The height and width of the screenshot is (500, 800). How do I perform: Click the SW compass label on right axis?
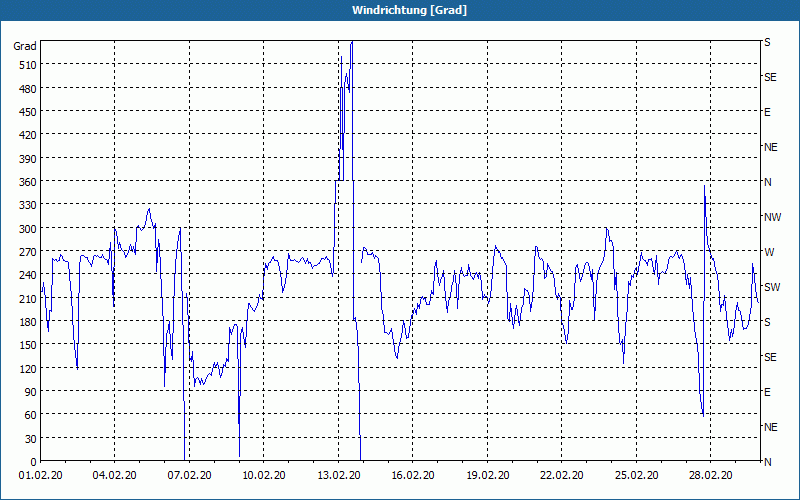pyautogui.click(x=772, y=287)
